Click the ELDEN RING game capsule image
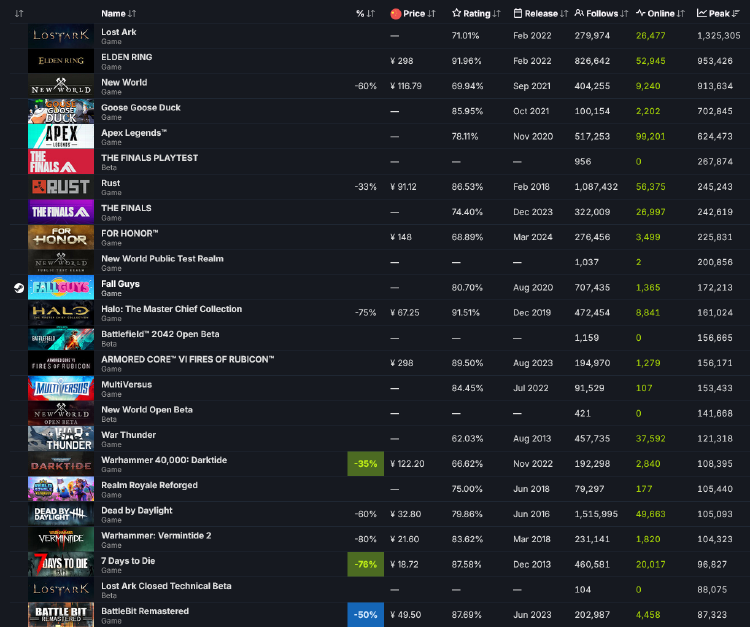Viewport: 750px width, 627px height. (x=61, y=60)
